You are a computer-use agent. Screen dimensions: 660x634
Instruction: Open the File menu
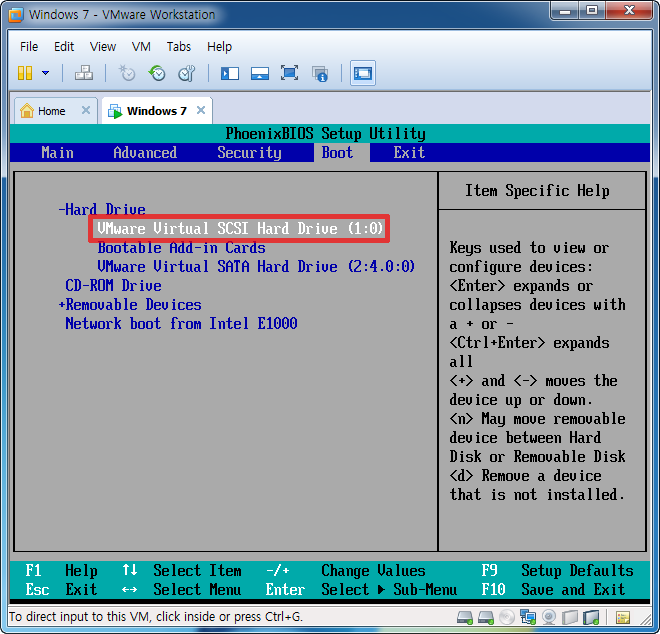[x=29, y=46]
